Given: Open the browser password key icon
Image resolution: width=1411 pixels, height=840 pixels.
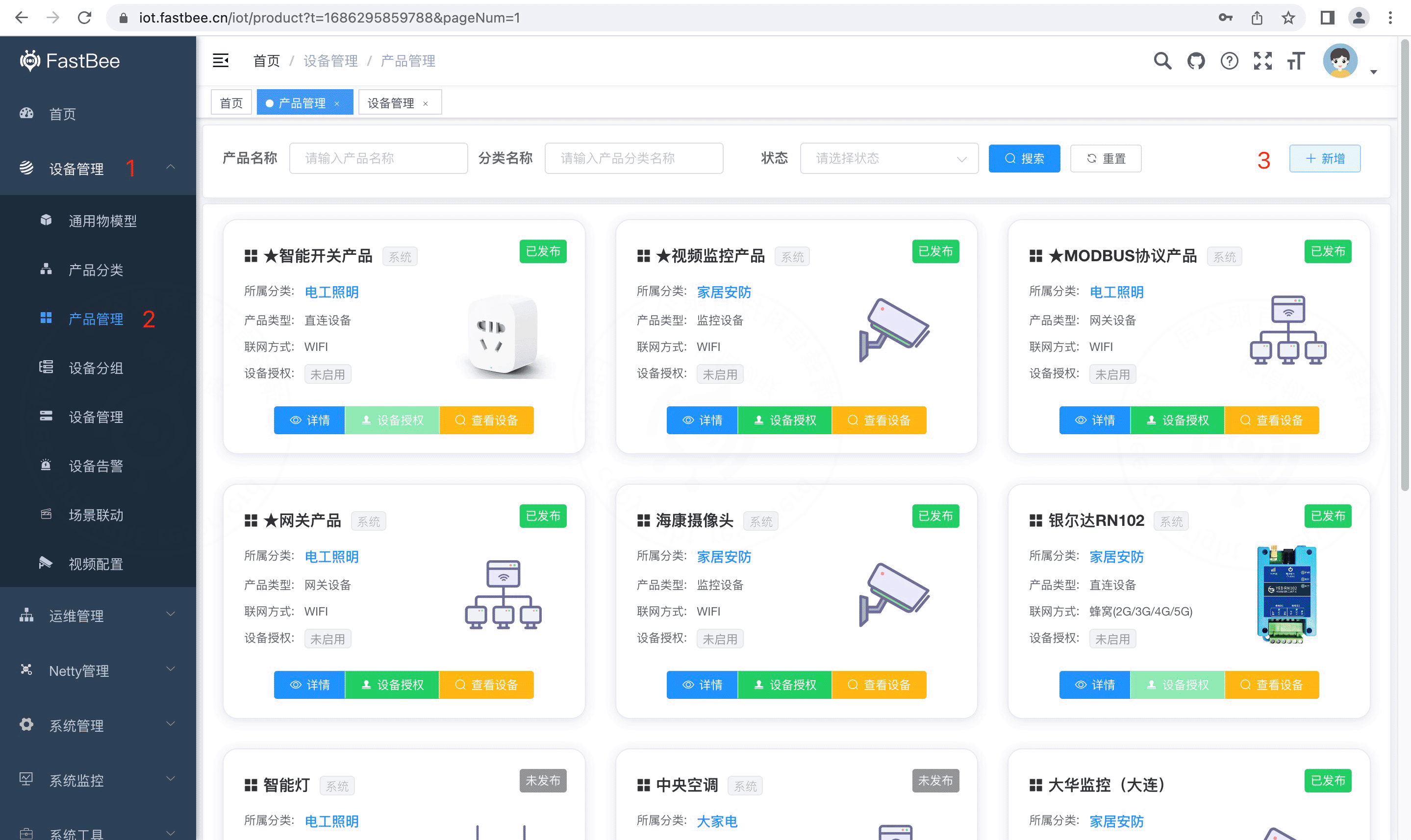Looking at the screenshot, I should click(x=1225, y=18).
